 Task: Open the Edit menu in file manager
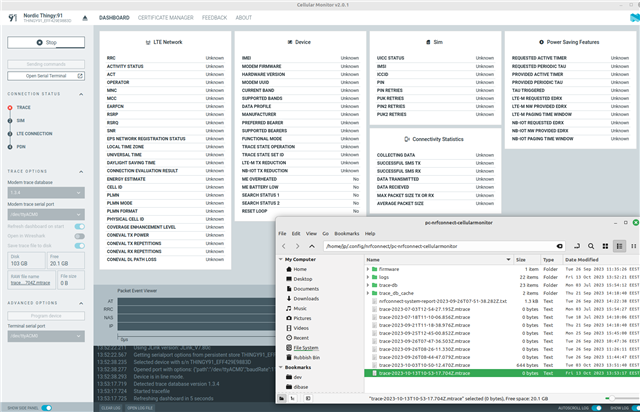(296, 234)
